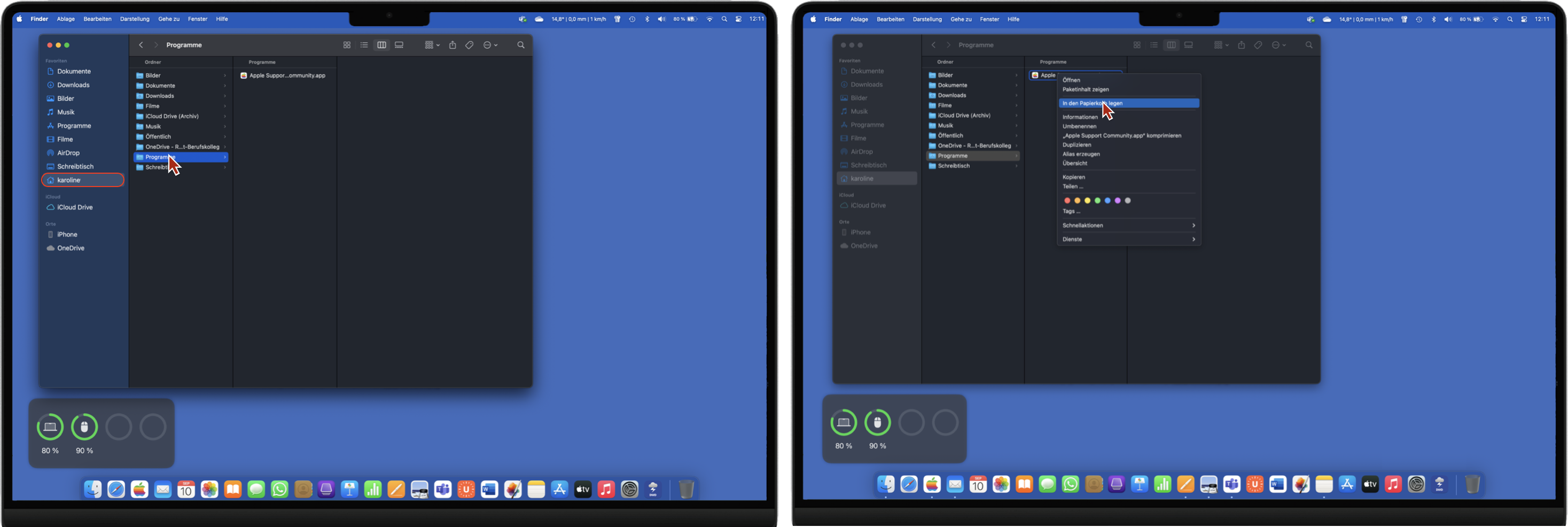Click the chevron beside Musik in left screenshot's Ordner column
This screenshot has width=1568, height=527.
click(224, 127)
